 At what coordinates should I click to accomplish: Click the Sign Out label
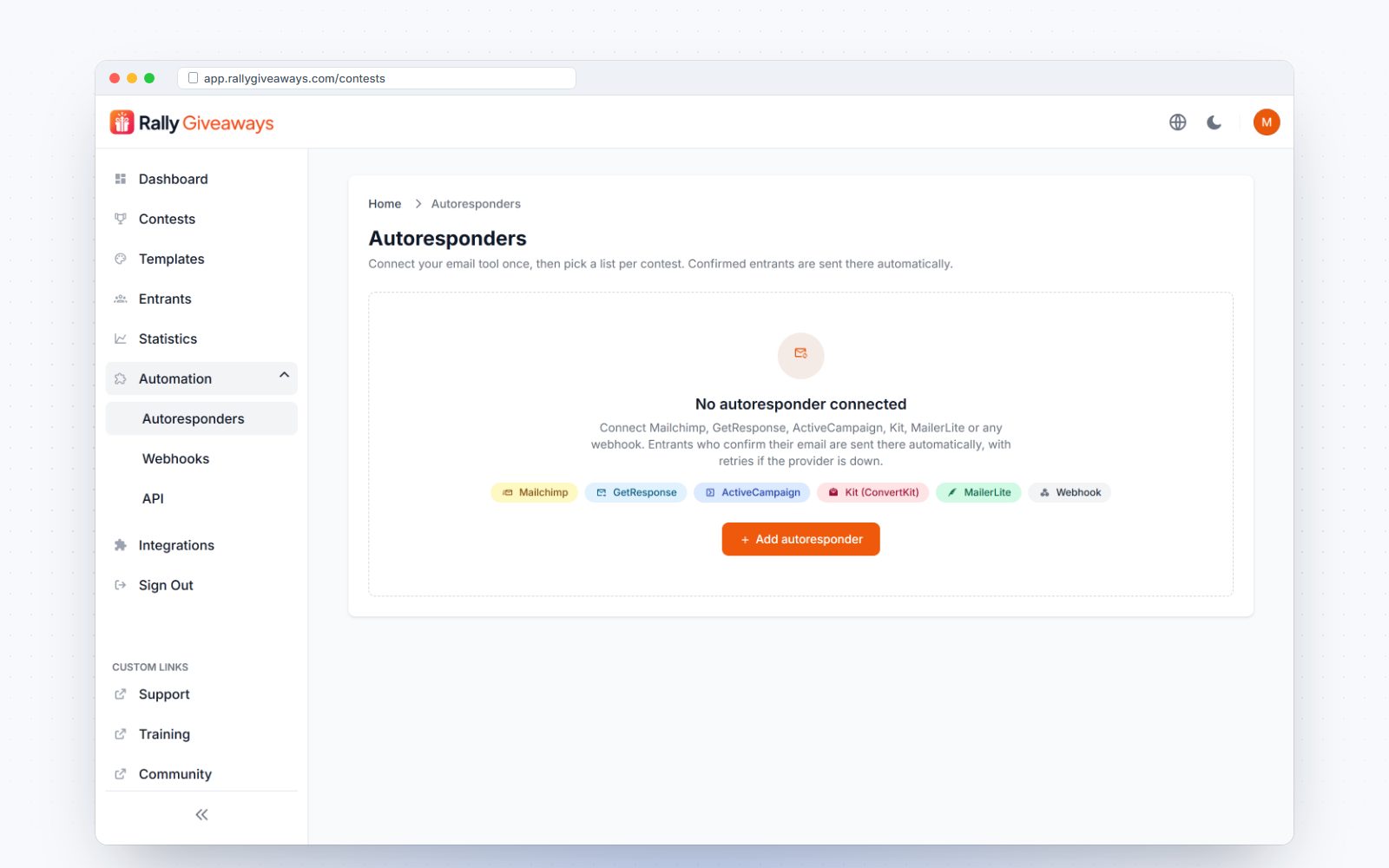[x=166, y=585]
